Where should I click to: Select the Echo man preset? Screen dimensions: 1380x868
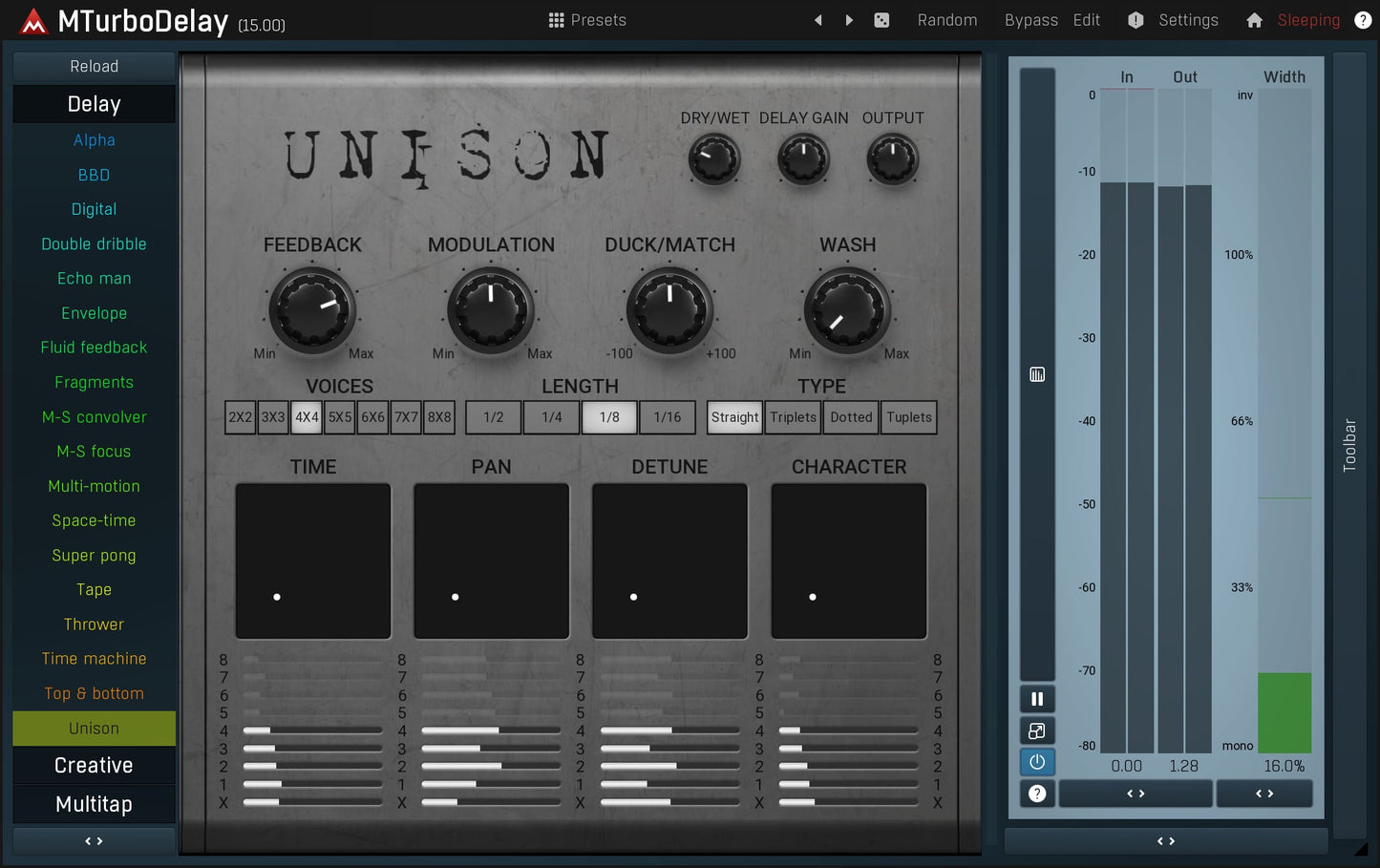93,278
